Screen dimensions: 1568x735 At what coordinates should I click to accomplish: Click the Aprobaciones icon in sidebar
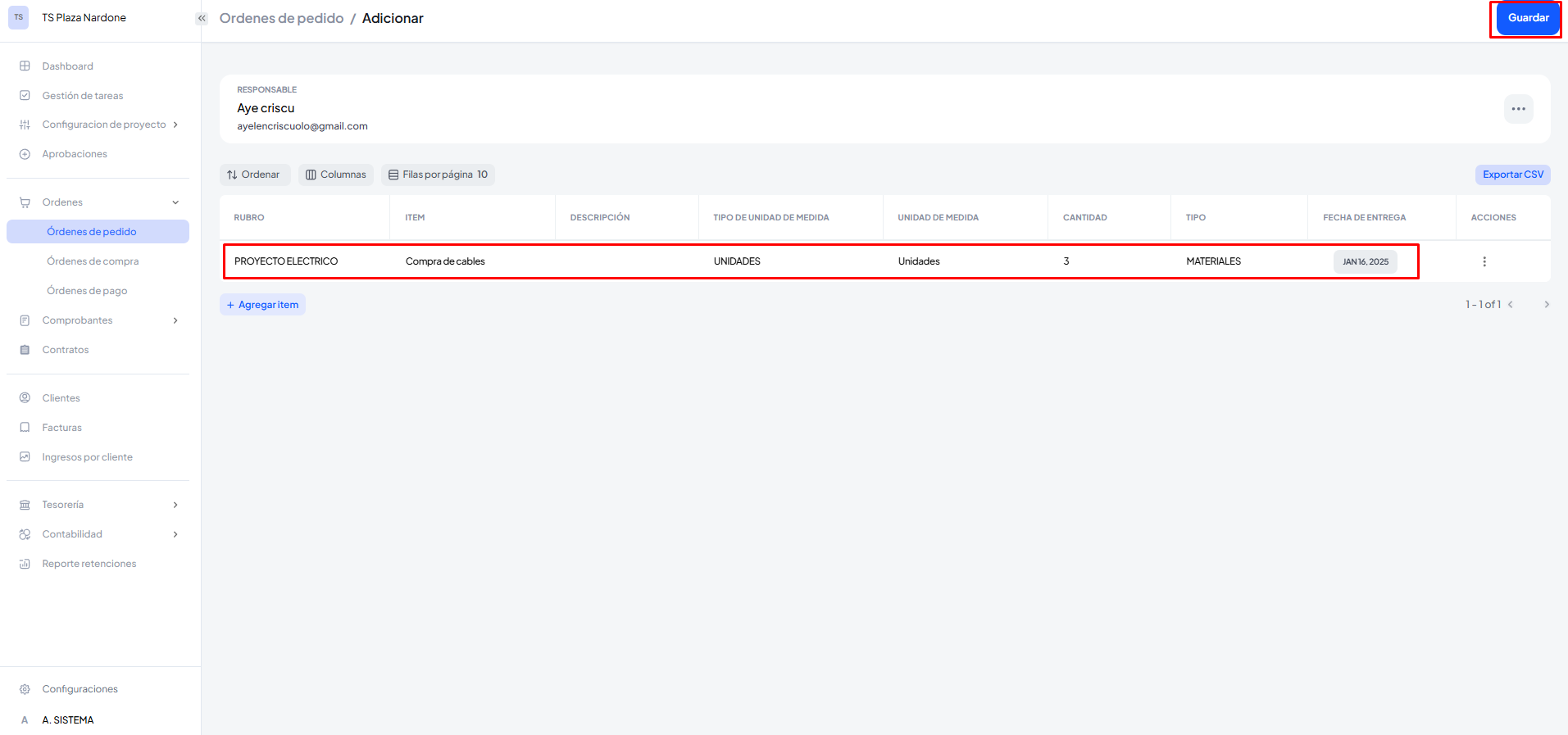[25, 154]
